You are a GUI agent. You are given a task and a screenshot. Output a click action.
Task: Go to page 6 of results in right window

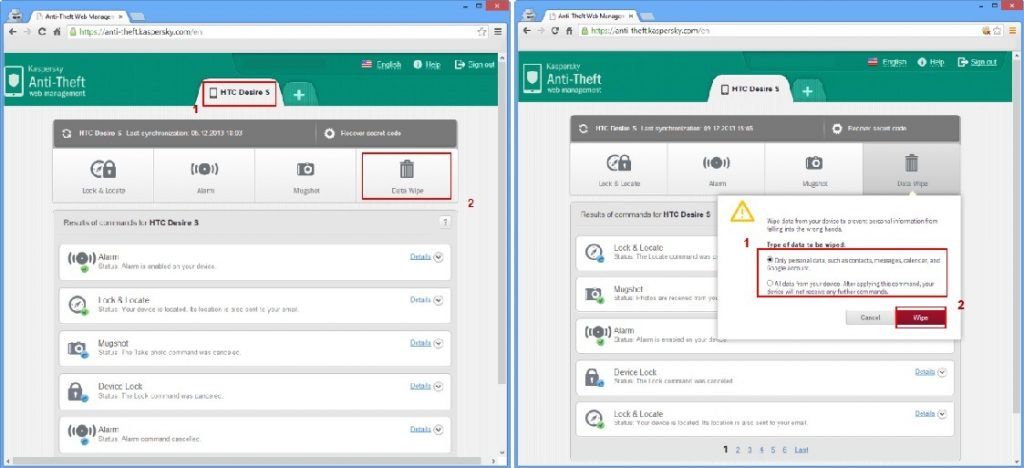[x=784, y=450]
